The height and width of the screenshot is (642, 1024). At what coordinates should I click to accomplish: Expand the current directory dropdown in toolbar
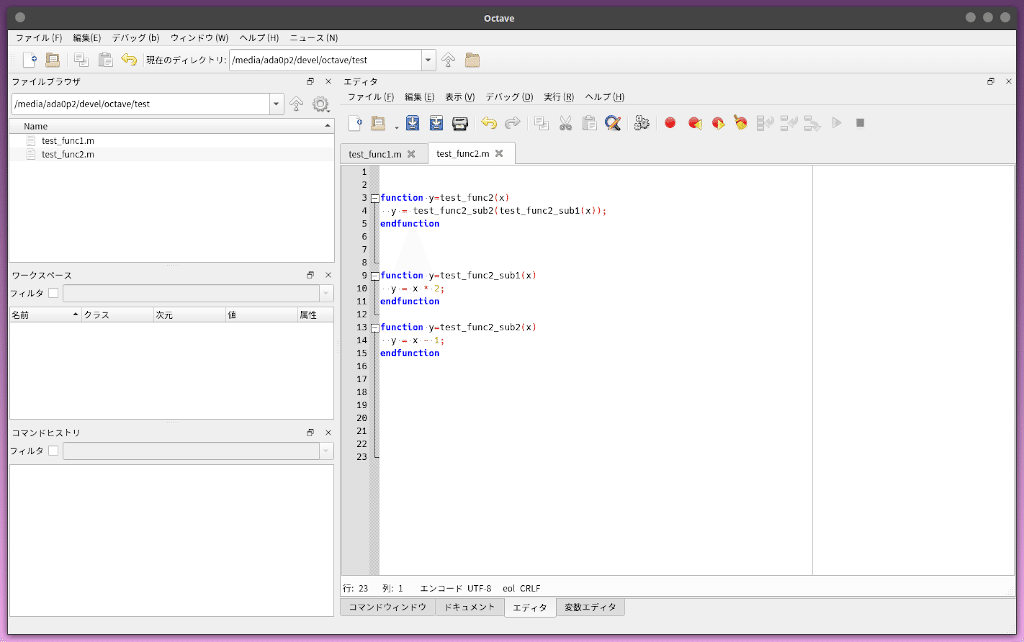tap(429, 60)
